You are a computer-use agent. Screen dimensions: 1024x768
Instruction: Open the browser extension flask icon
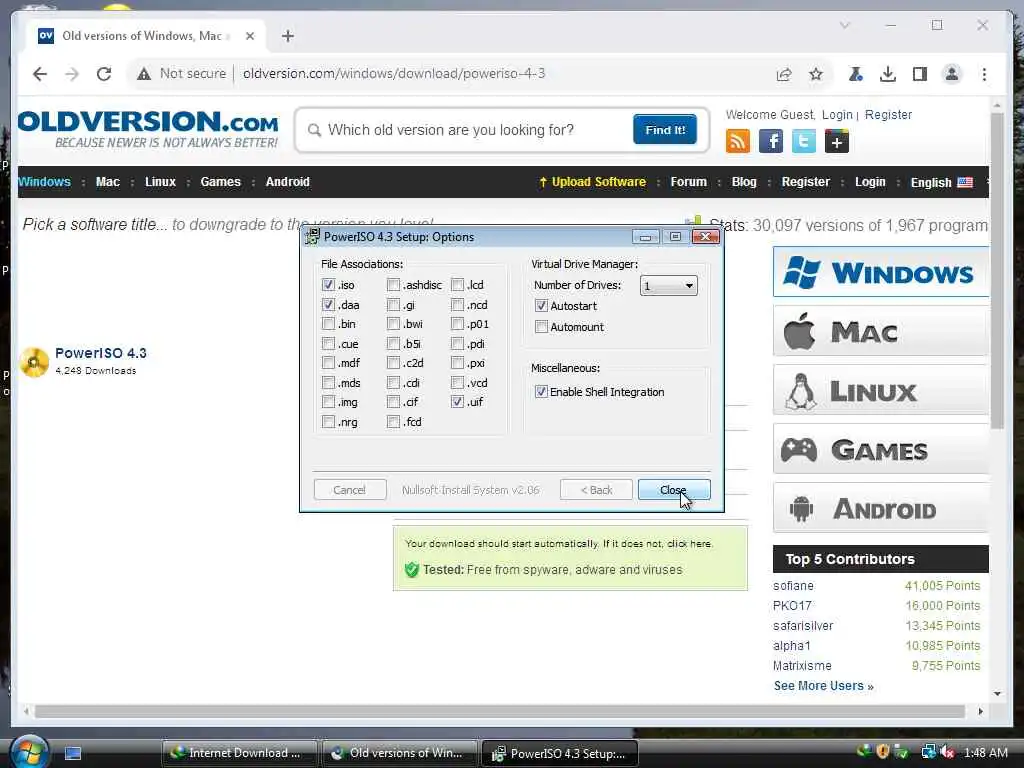pyautogui.click(x=856, y=74)
